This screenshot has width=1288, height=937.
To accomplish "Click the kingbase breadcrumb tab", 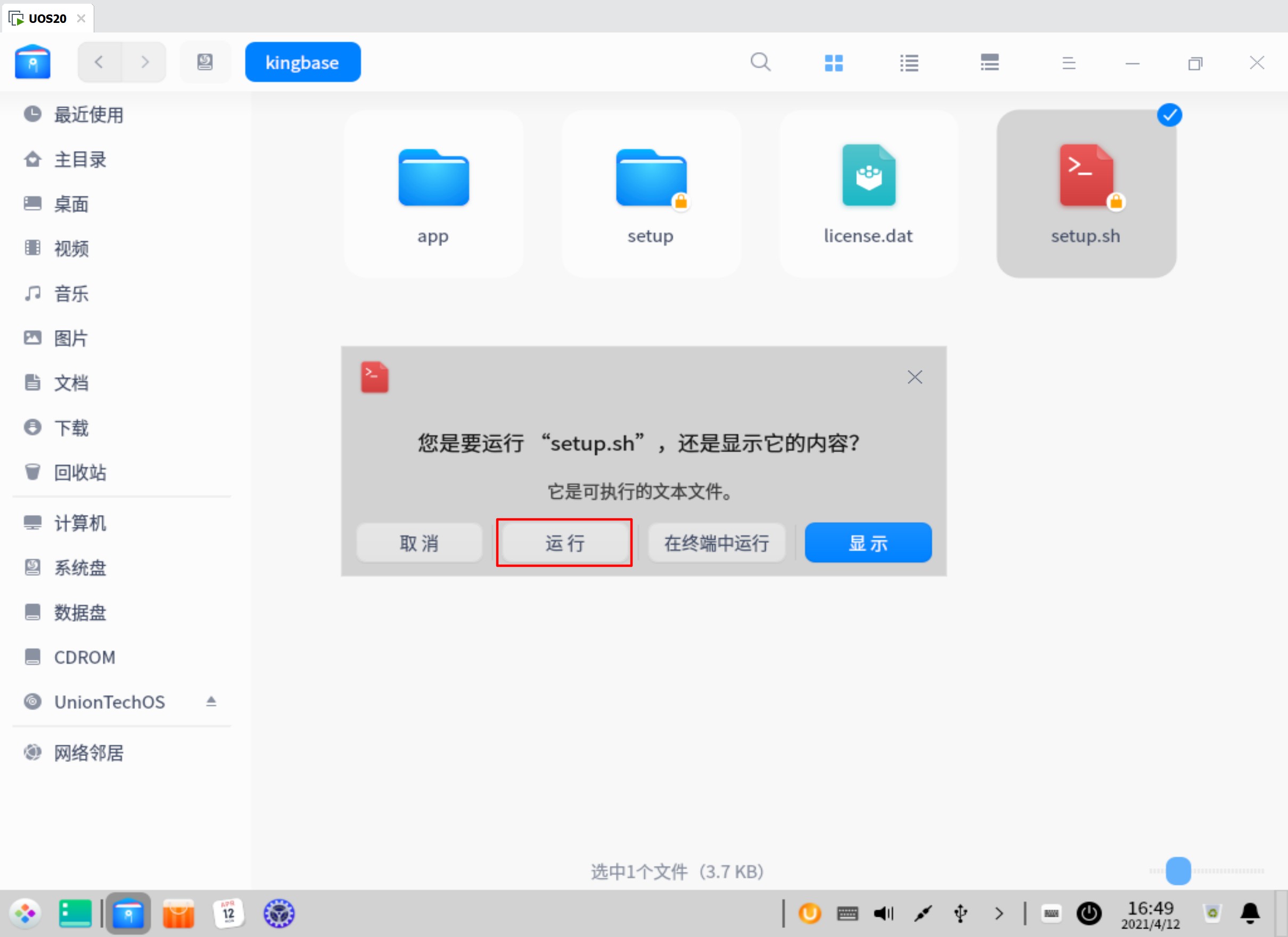I will [x=302, y=62].
